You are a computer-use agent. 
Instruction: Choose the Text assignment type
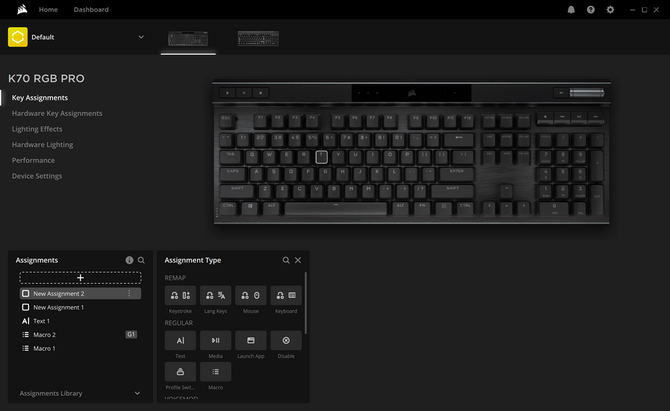pos(180,340)
